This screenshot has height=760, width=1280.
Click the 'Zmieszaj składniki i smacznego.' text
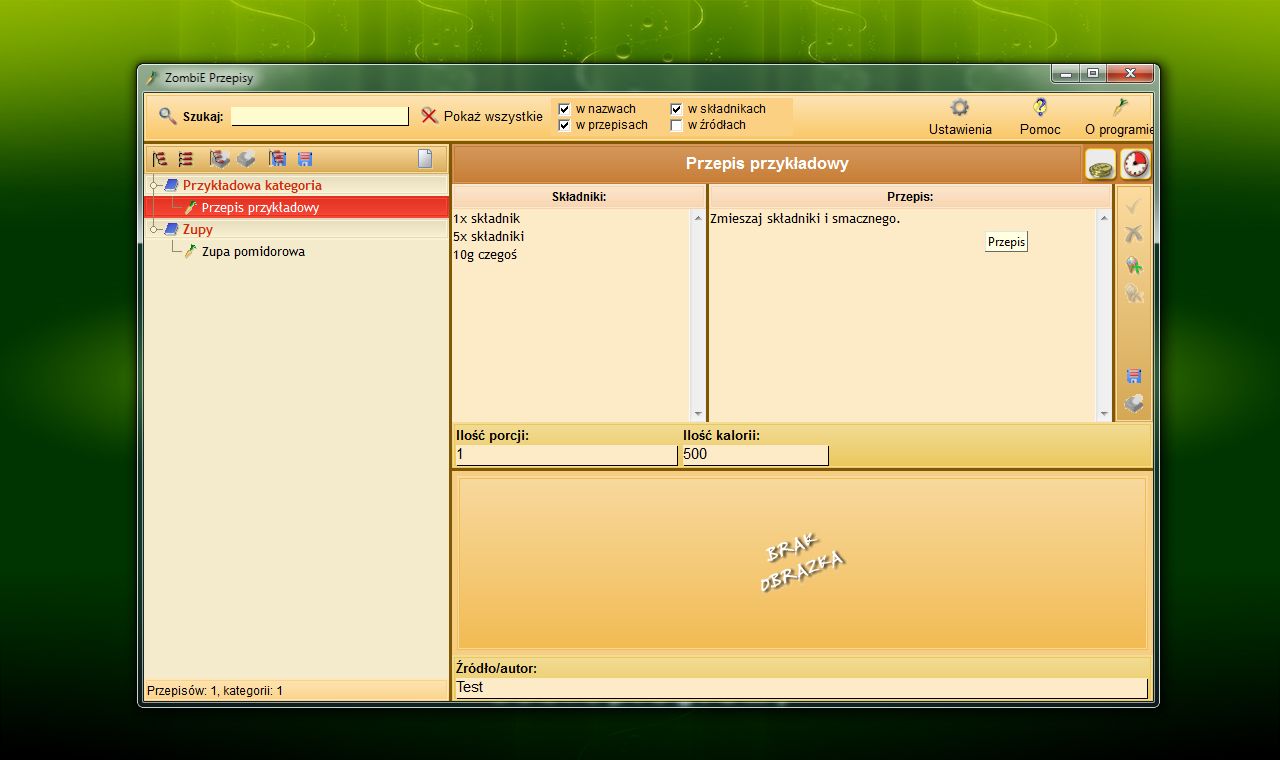coord(805,218)
